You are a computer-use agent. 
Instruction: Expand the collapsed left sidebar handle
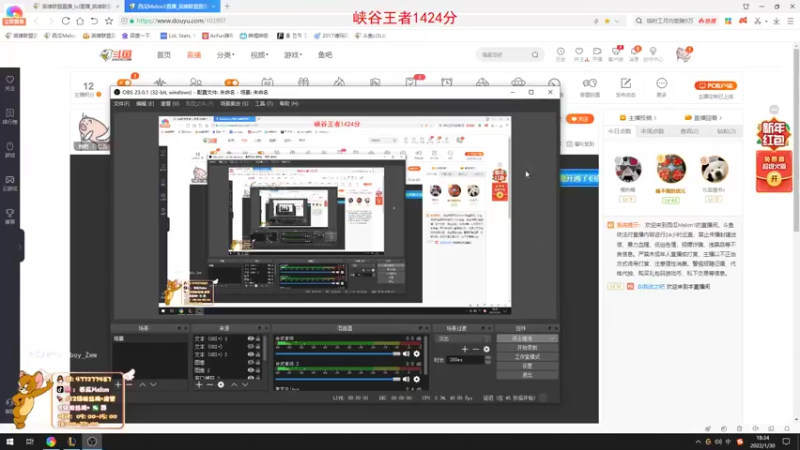coord(20,246)
